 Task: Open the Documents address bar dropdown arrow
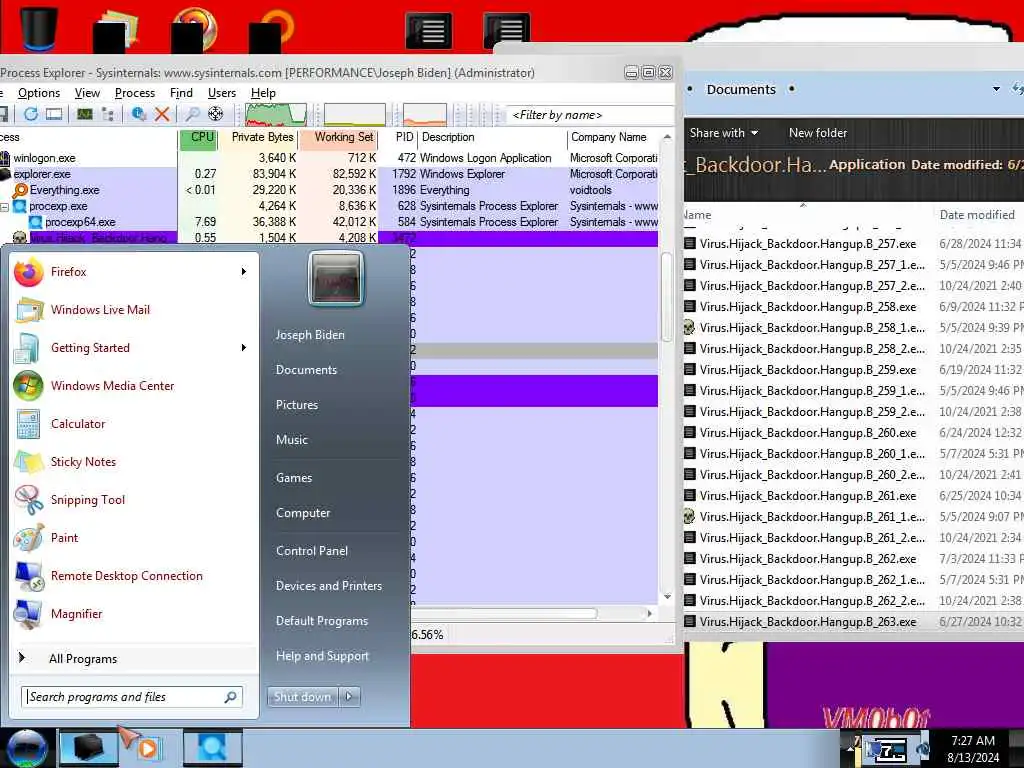point(996,89)
